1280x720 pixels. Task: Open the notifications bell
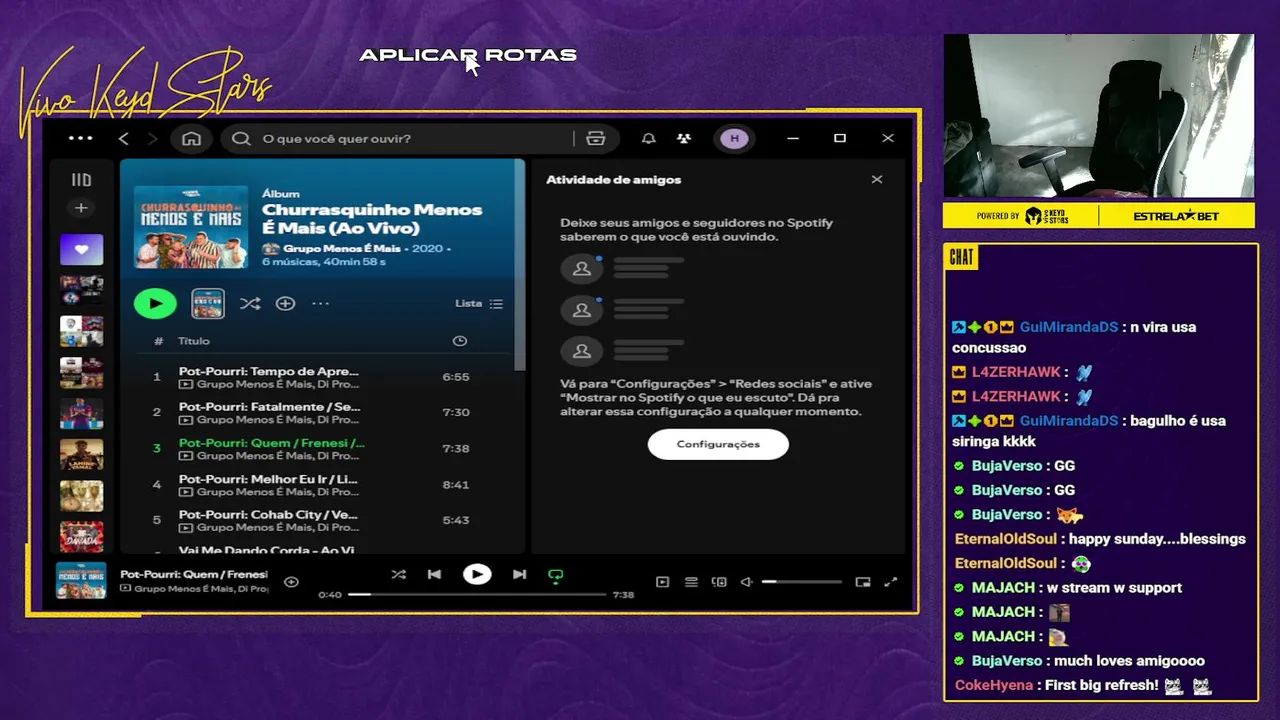[649, 138]
